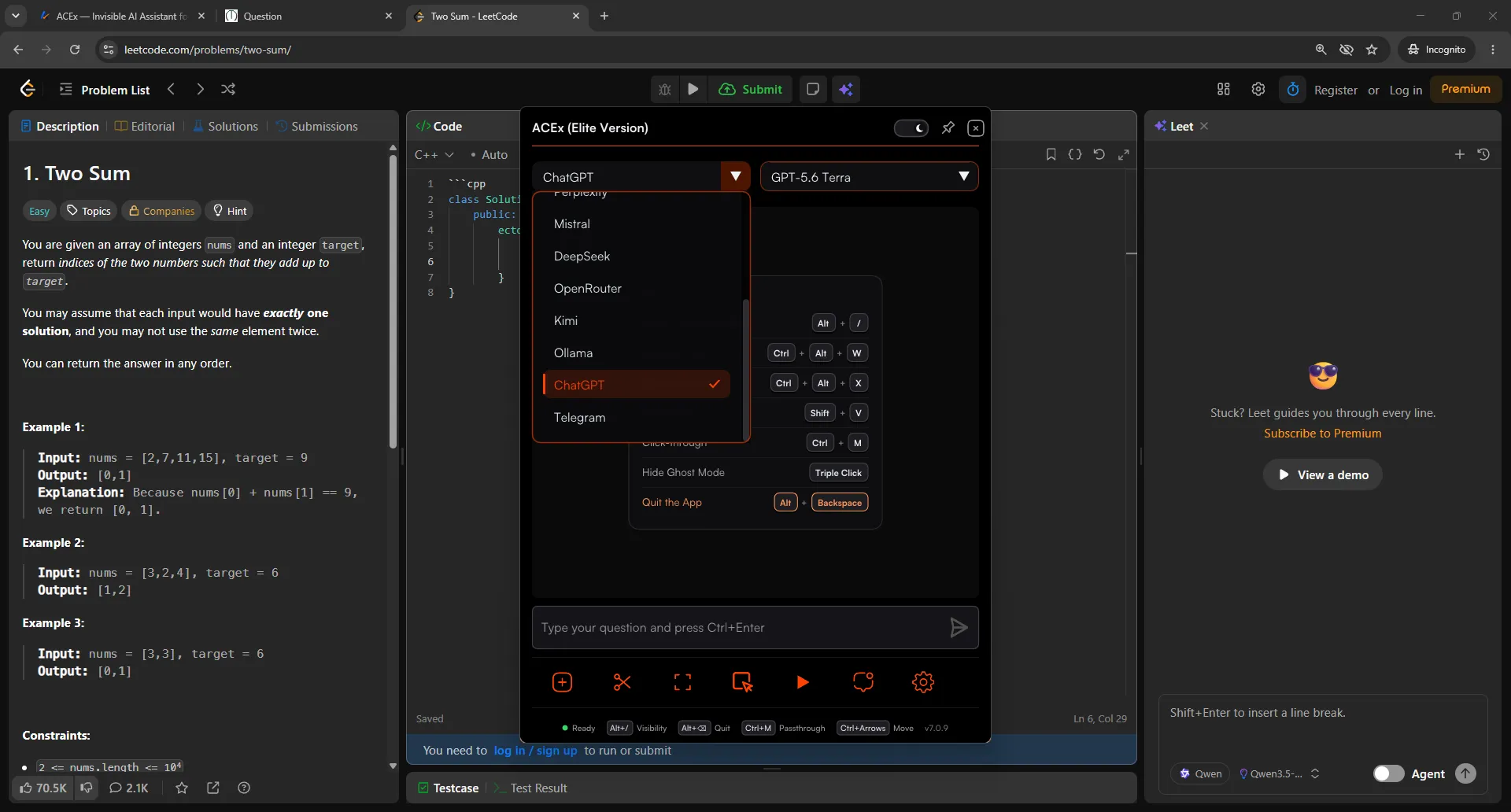The image size is (1511, 812).
Task: Click the log in / sign up link
Action: [535, 751]
